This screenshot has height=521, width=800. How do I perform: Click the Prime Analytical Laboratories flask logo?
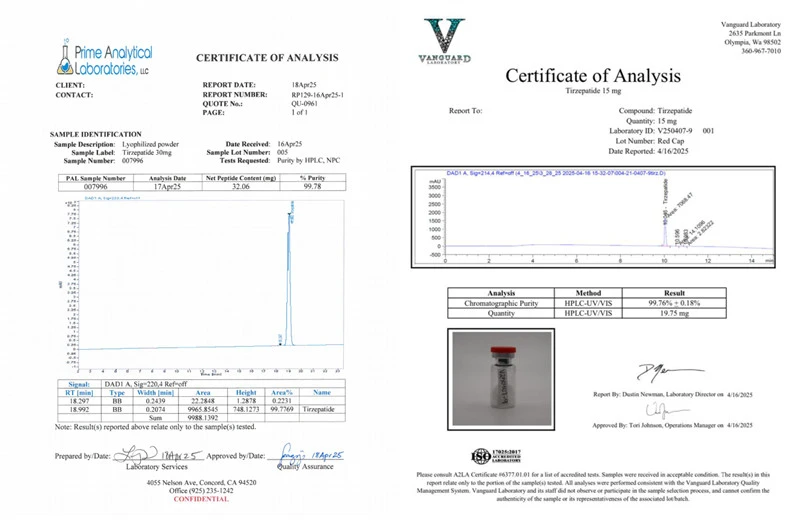pos(65,57)
